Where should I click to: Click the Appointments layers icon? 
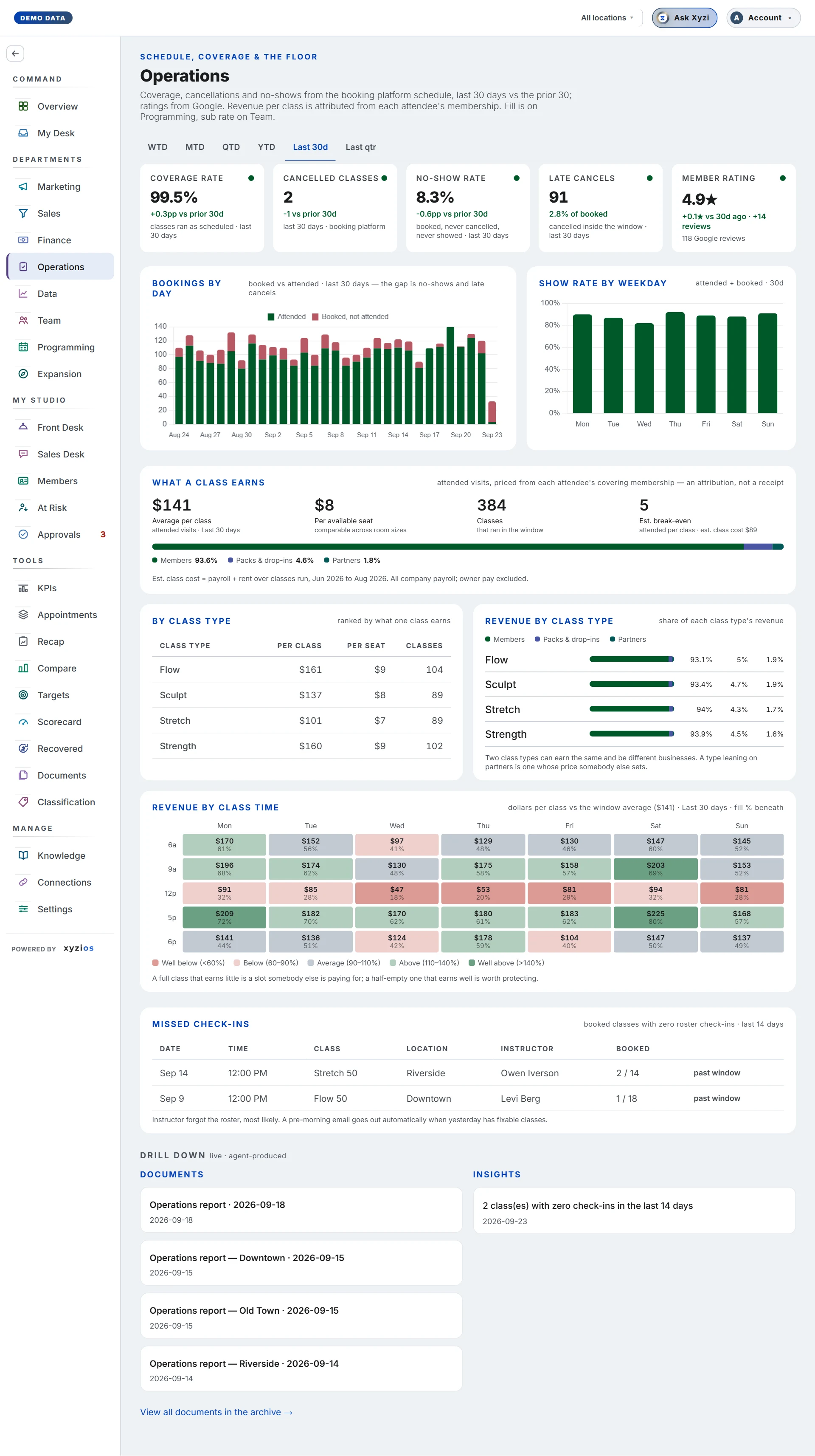(x=23, y=615)
